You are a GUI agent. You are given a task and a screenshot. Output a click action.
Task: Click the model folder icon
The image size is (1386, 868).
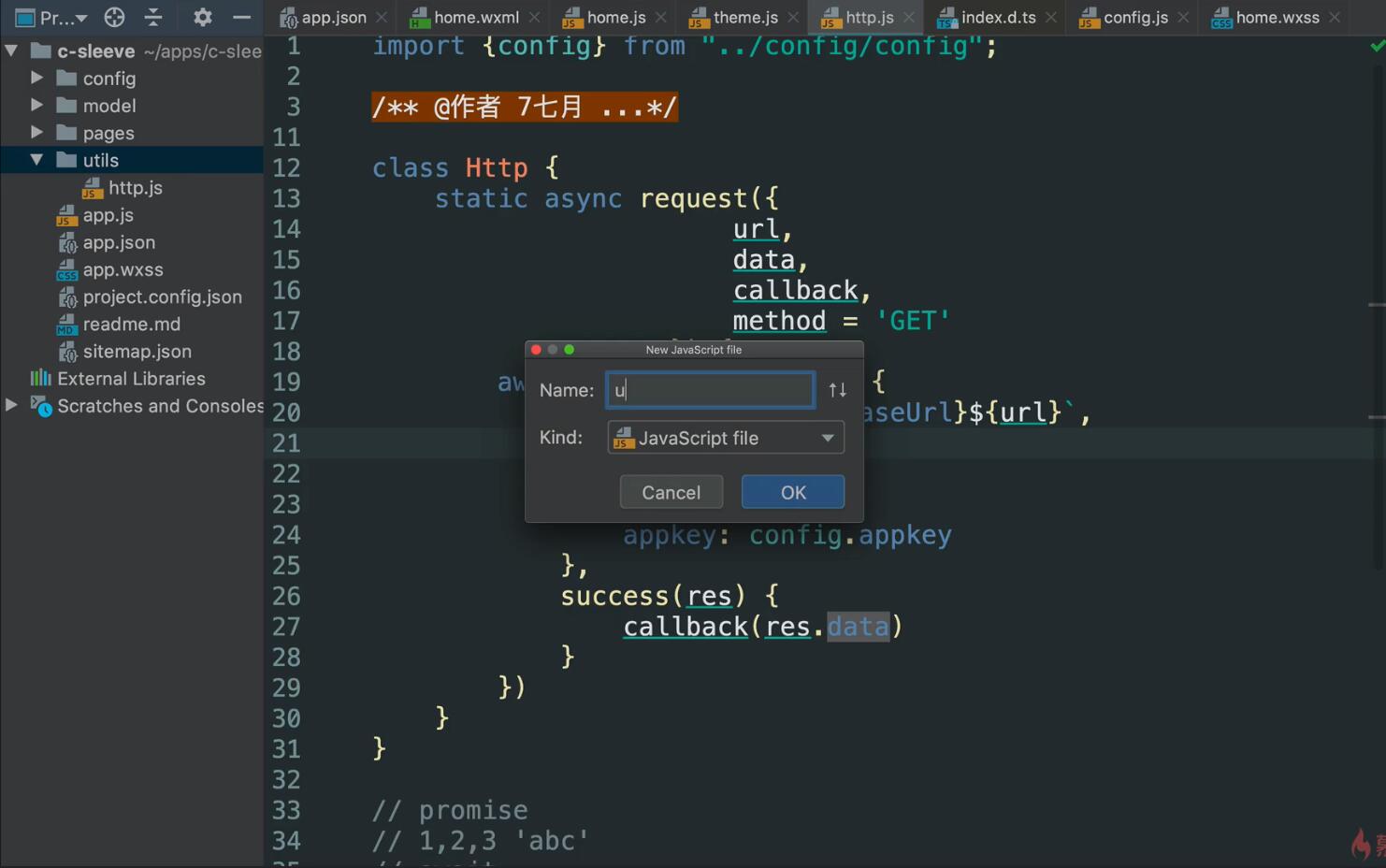(66, 105)
